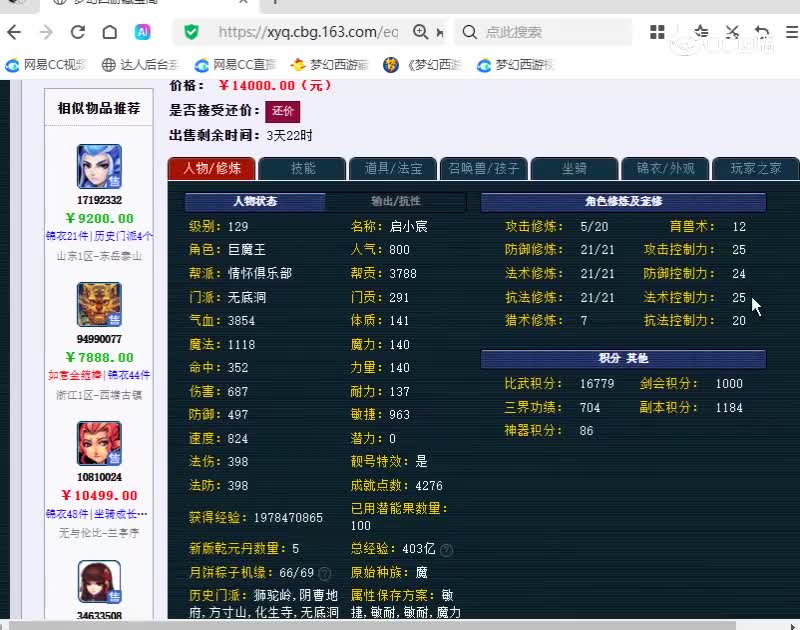Click the price ¥10499.00 listing
The width and height of the screenshot is (800, 630).
tap(99, 495)
